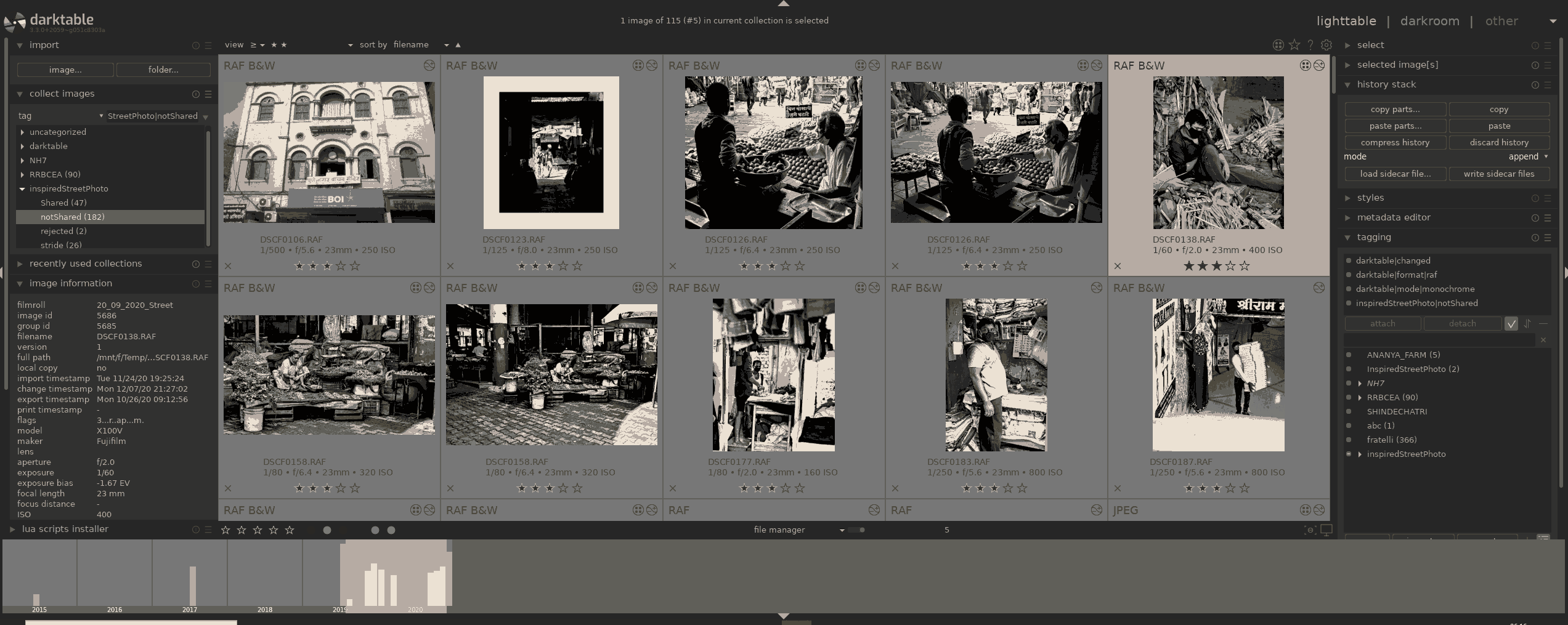Image resolution: width=1568 pixels, height=625 pixels.
Task: Toggle fratelli tag indicator dot
Action: 1349,440
